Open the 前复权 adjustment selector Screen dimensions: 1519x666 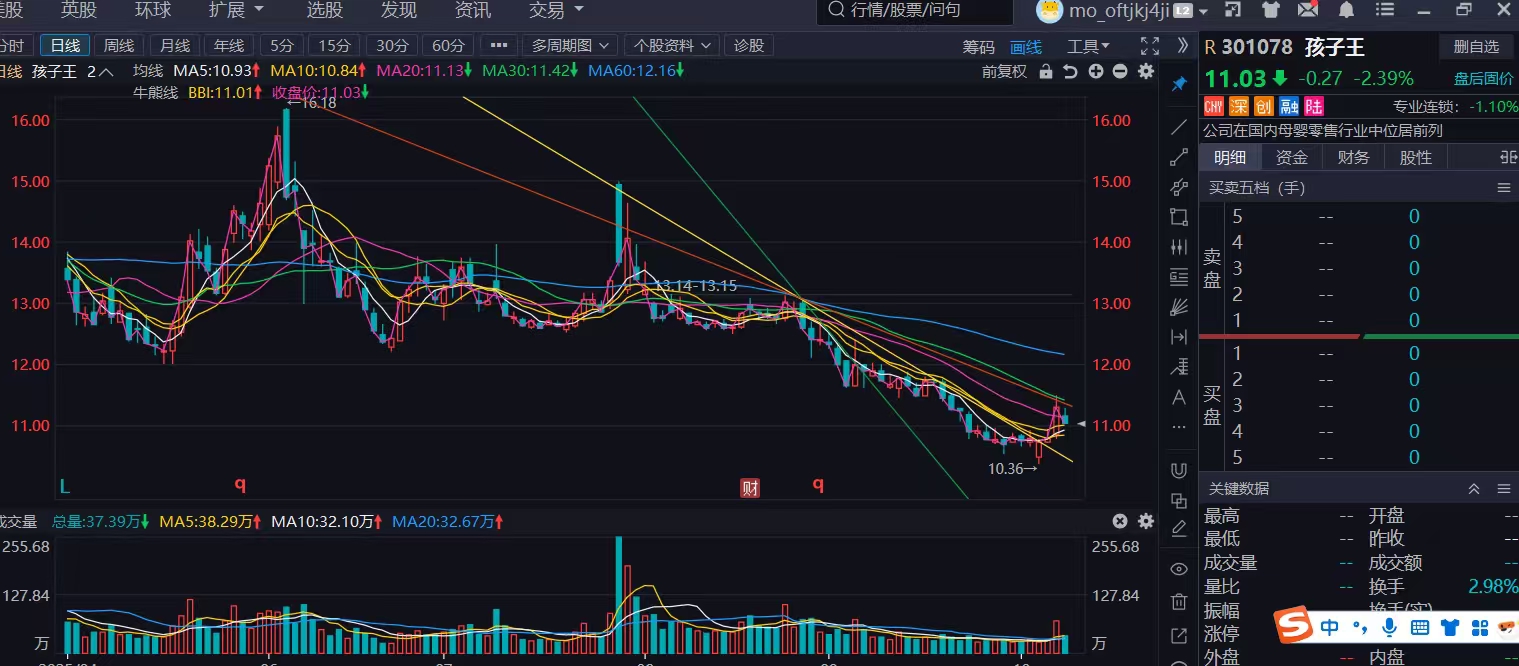[x=1004, y=72]
